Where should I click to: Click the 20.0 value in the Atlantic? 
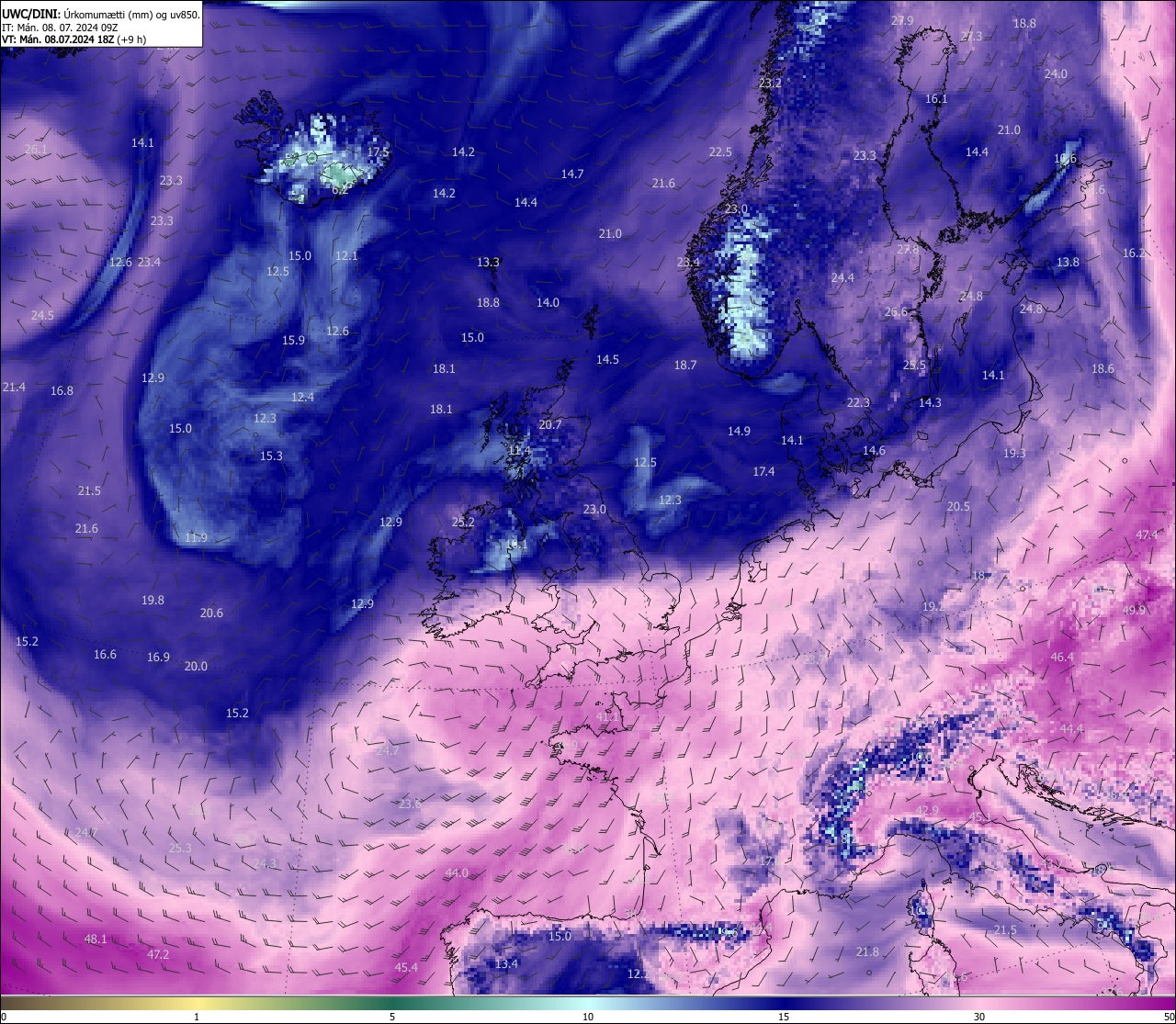coord(196,666)
